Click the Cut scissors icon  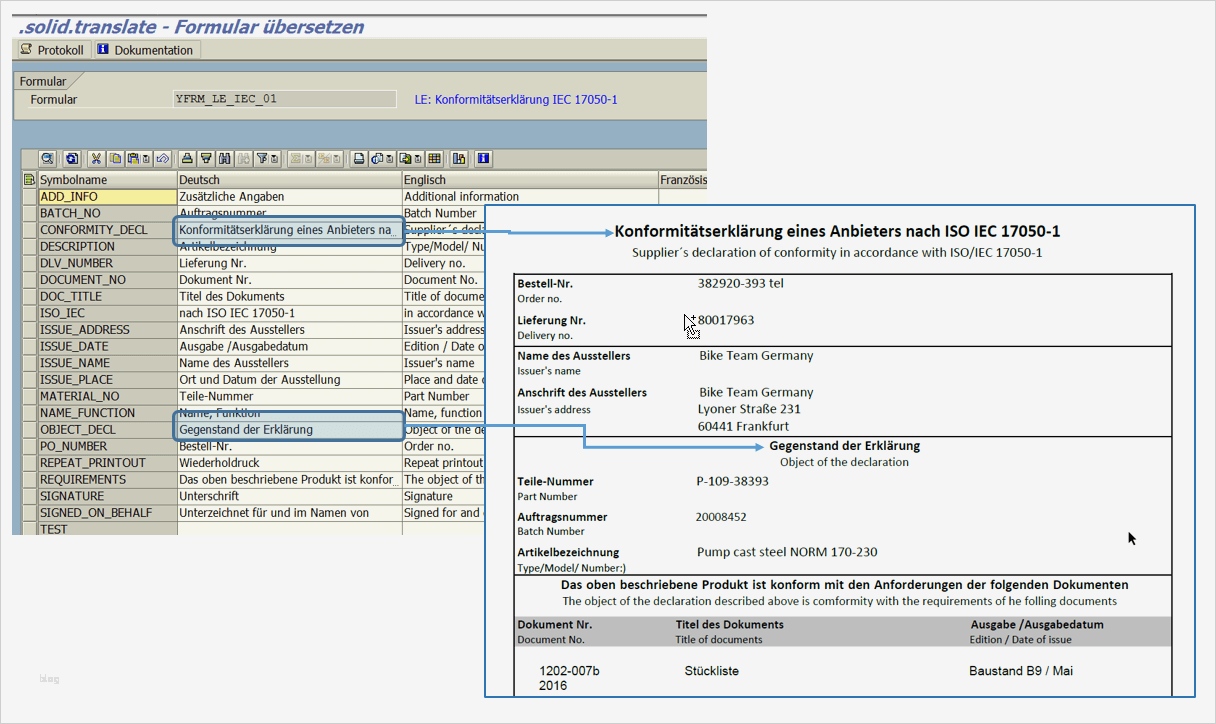click(96, 159)
